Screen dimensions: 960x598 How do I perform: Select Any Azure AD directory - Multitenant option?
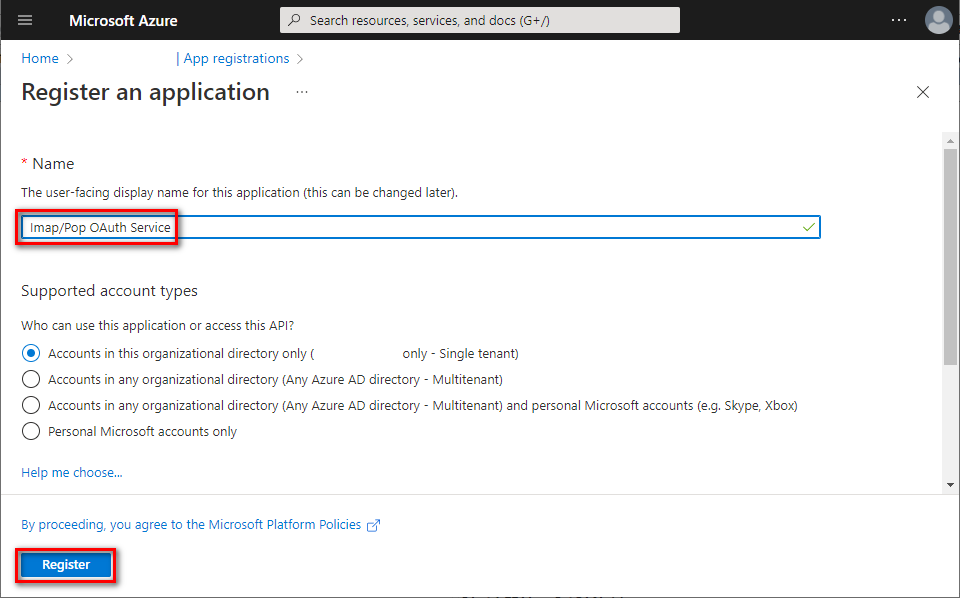[x=31, y=379]
